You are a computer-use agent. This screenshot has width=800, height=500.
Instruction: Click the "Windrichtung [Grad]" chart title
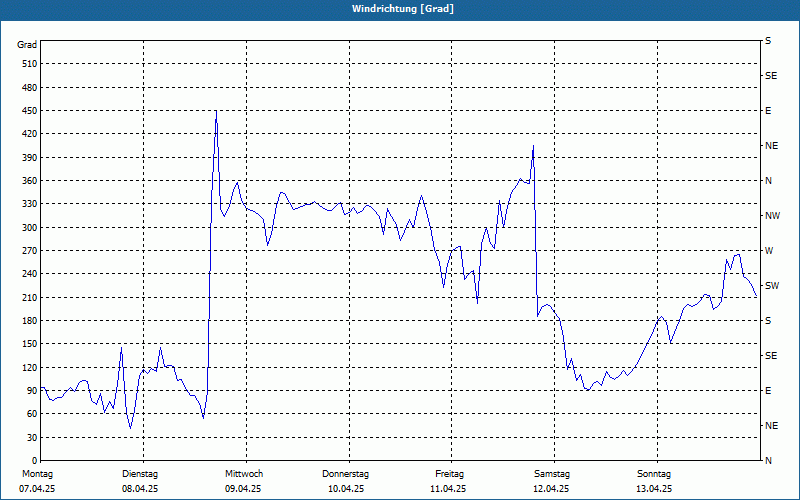click(402, 9)
